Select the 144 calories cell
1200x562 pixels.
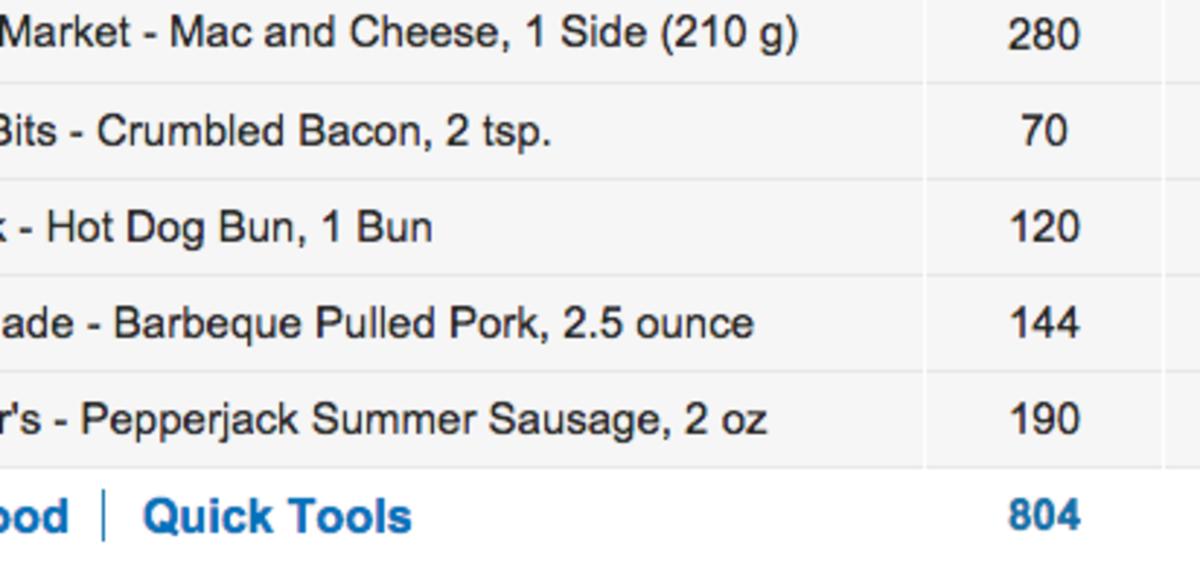click(x=1043, y=324)
